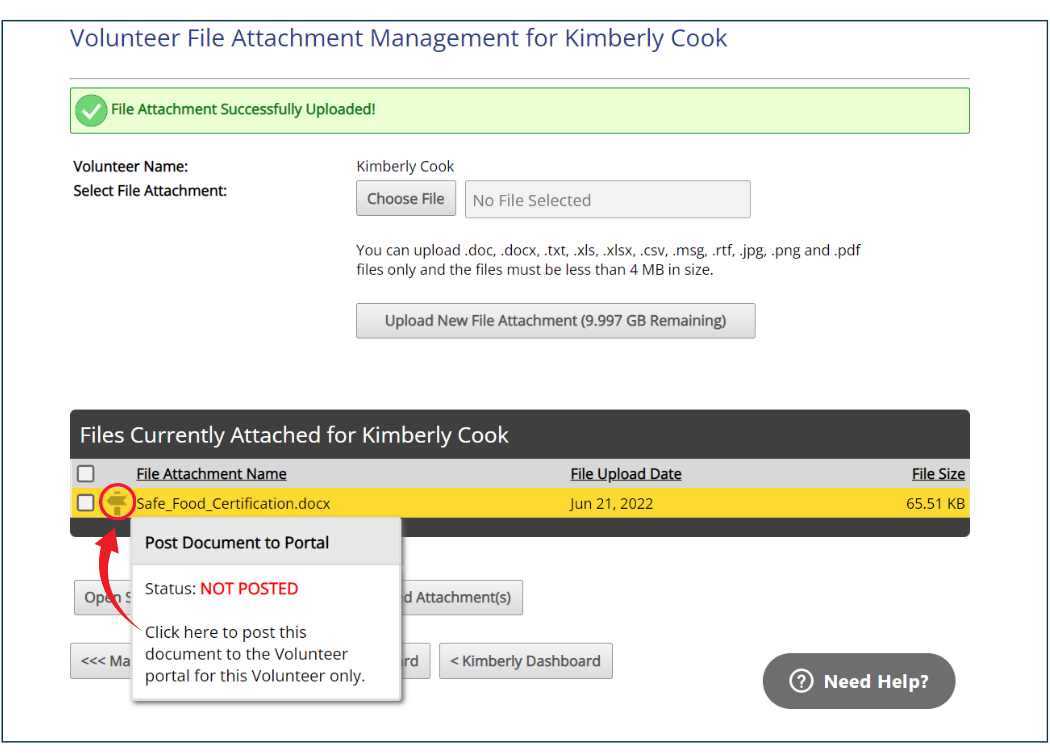Click Upload New File Attachment button
The width and height of the screenshot is (1050, 753).
click(x=556, y=321)
